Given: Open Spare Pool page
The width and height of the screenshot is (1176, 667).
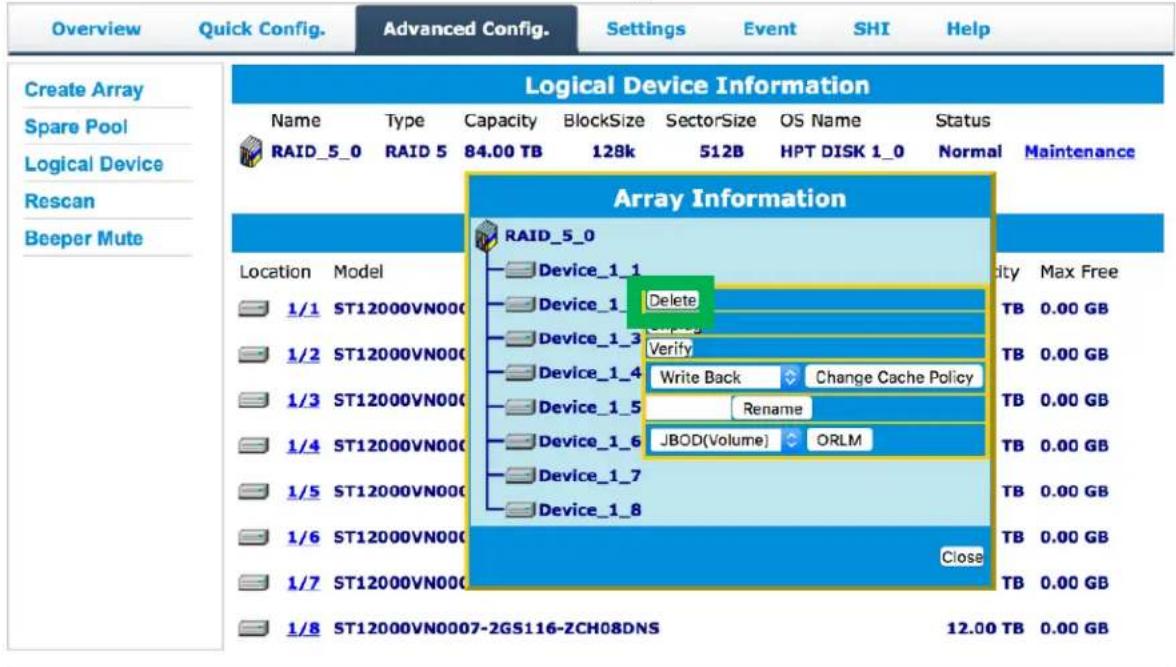Looking at the screenshot, I should pos(76,127).
